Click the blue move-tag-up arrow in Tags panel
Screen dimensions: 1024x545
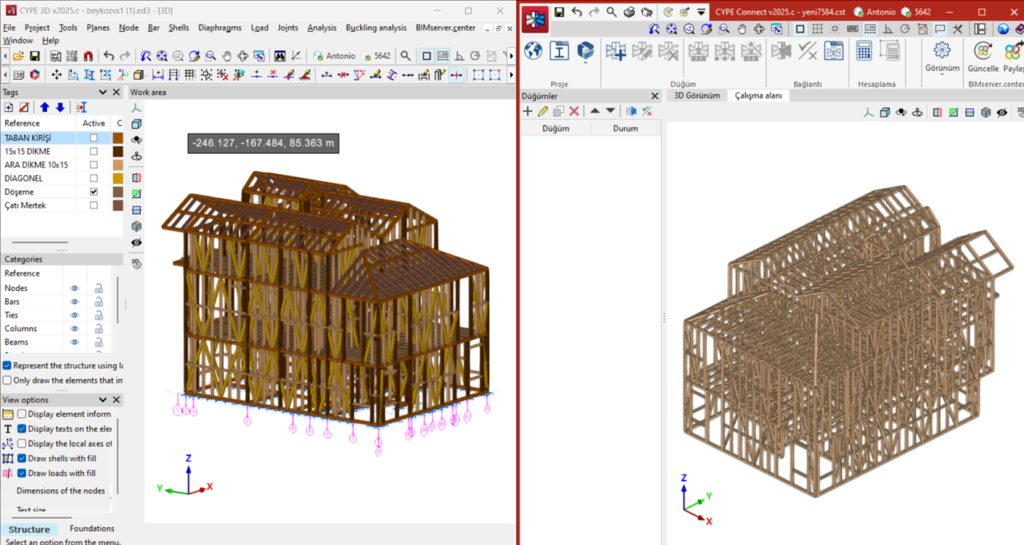tap(44, 107)
